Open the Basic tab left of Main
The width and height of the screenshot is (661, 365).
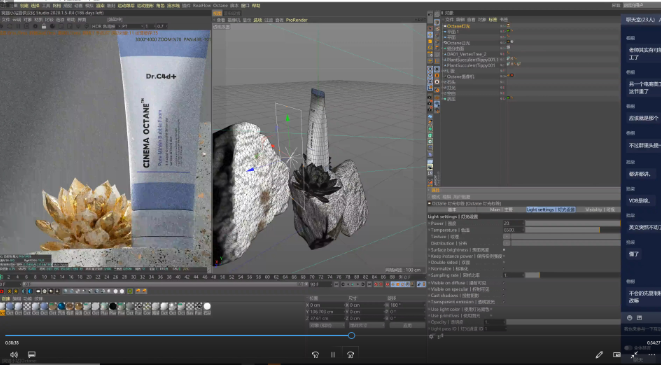coord(452,209)
